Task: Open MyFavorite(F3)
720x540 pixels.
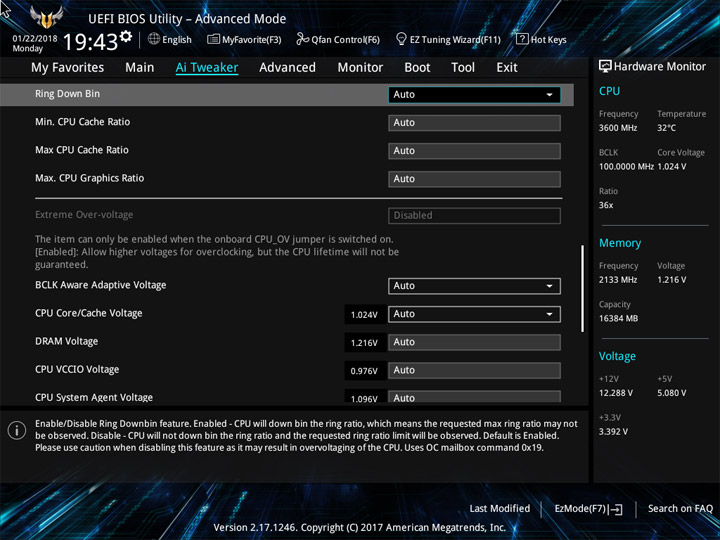Action: (x=244, y=39)
